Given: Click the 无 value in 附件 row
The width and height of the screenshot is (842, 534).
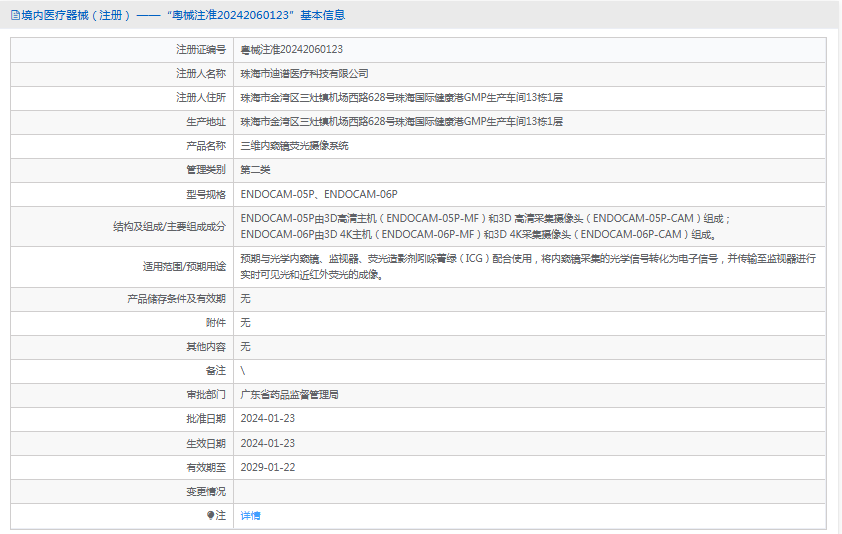Looking at the screenshot, I should tap(245, 323).
